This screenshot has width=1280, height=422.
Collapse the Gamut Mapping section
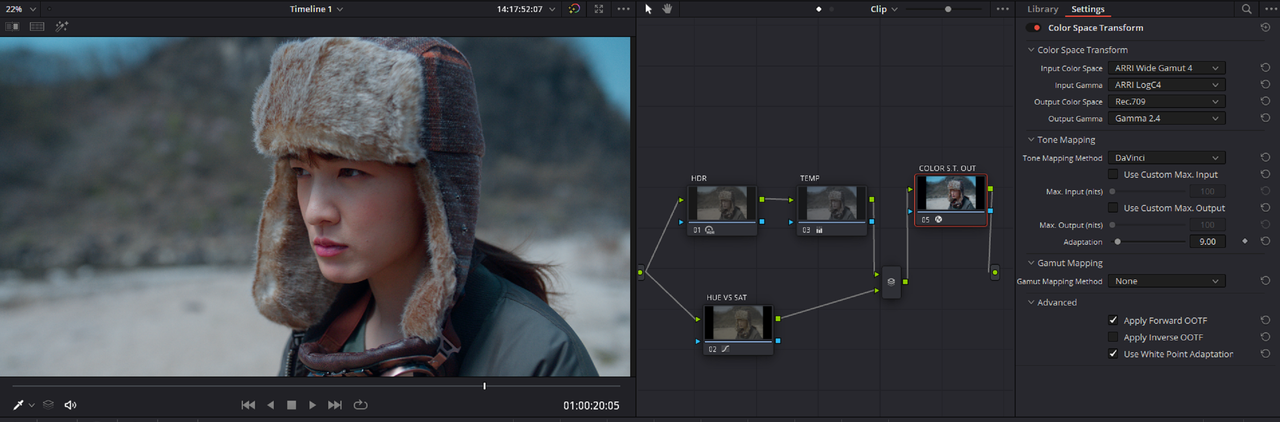click(x=1031, y=263)
